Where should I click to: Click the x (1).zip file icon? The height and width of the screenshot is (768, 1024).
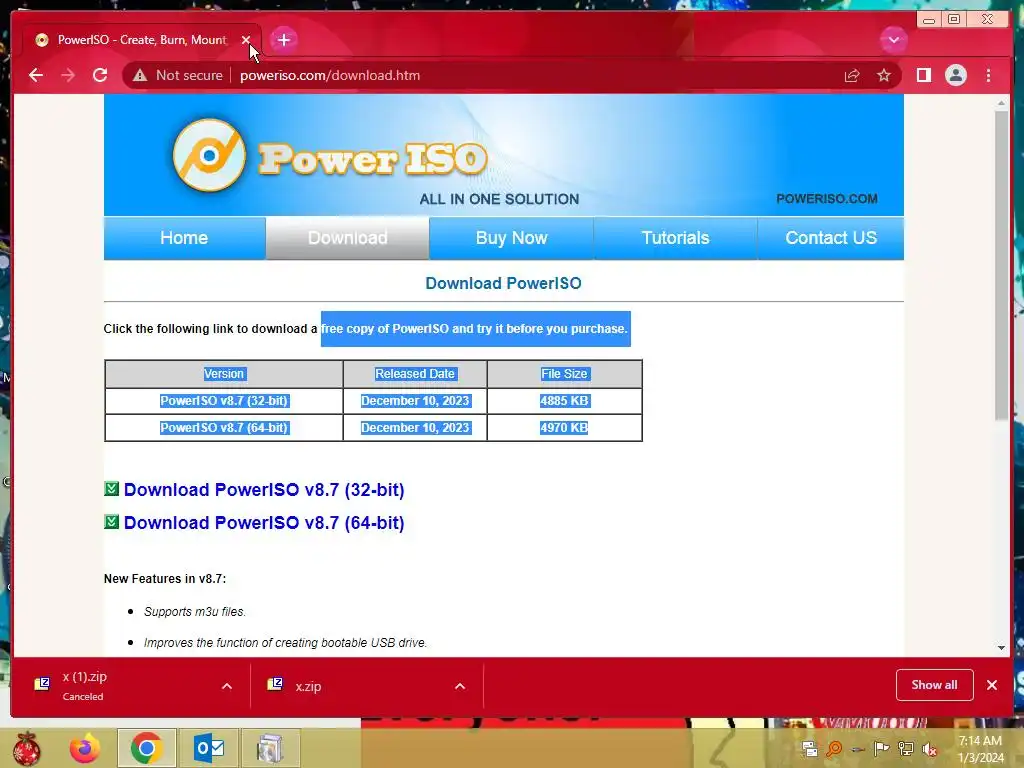pos(42,684)
